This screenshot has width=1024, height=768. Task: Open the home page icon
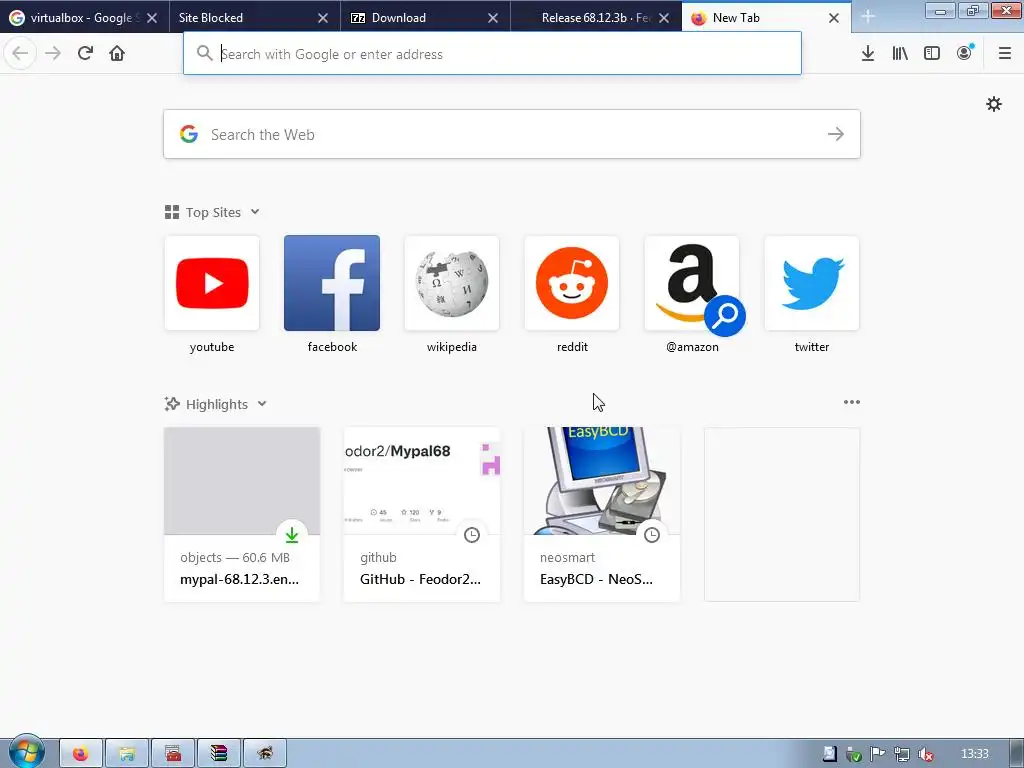coord(117,53)
